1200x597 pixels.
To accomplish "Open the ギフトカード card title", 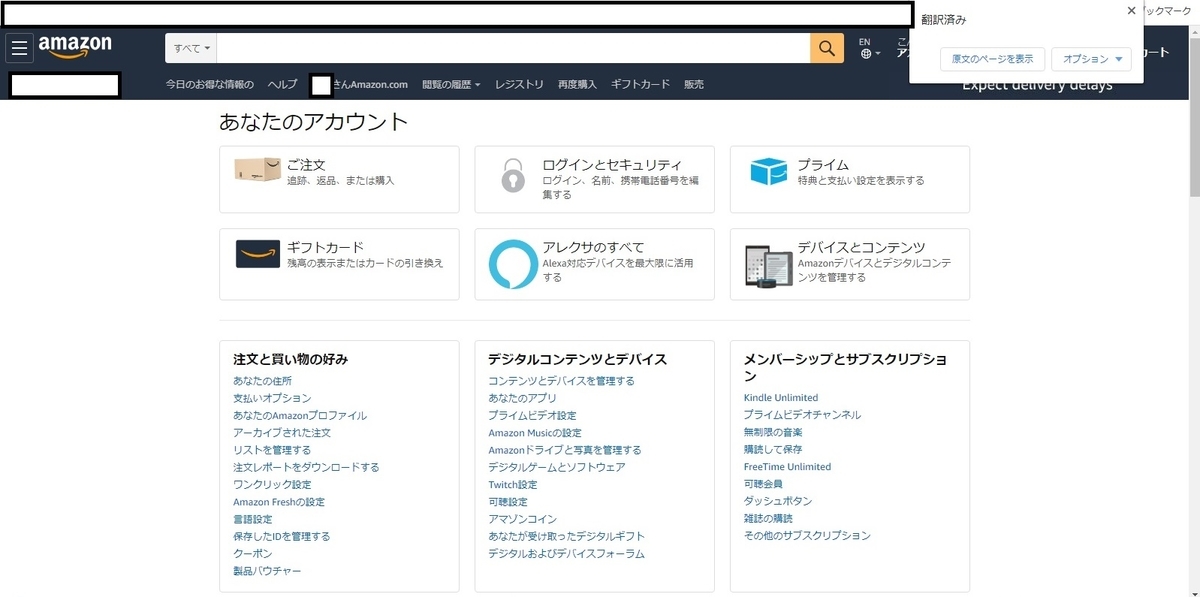I will tap(325, 247).
